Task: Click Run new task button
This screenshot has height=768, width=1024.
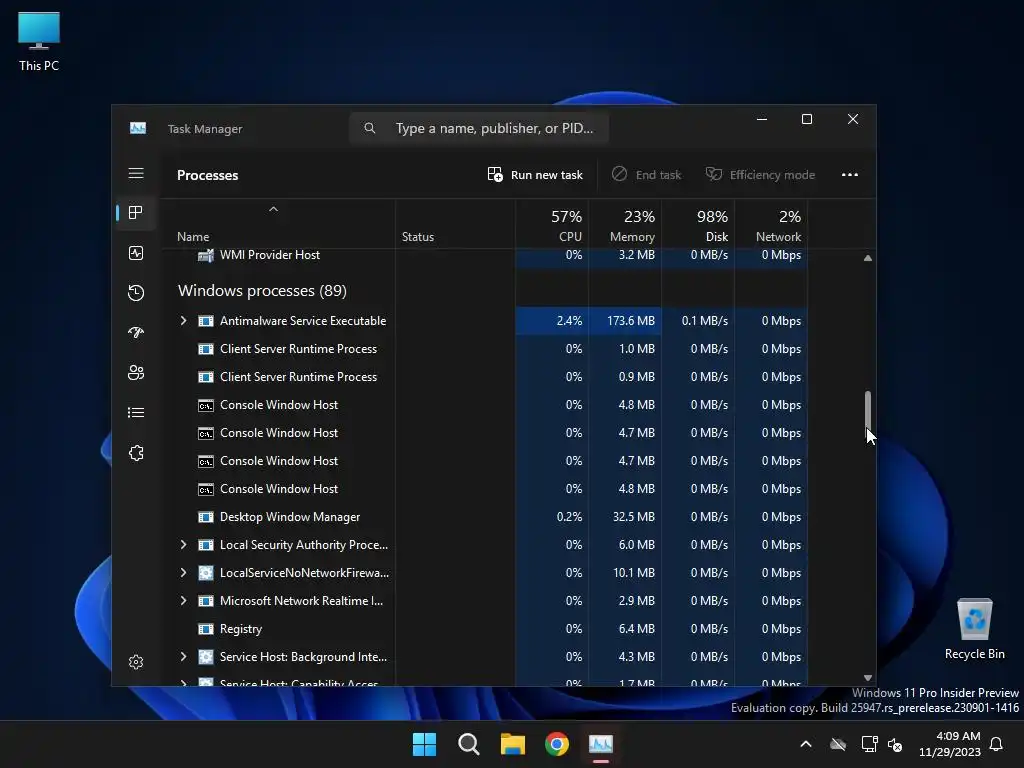Action: (535, 174)
